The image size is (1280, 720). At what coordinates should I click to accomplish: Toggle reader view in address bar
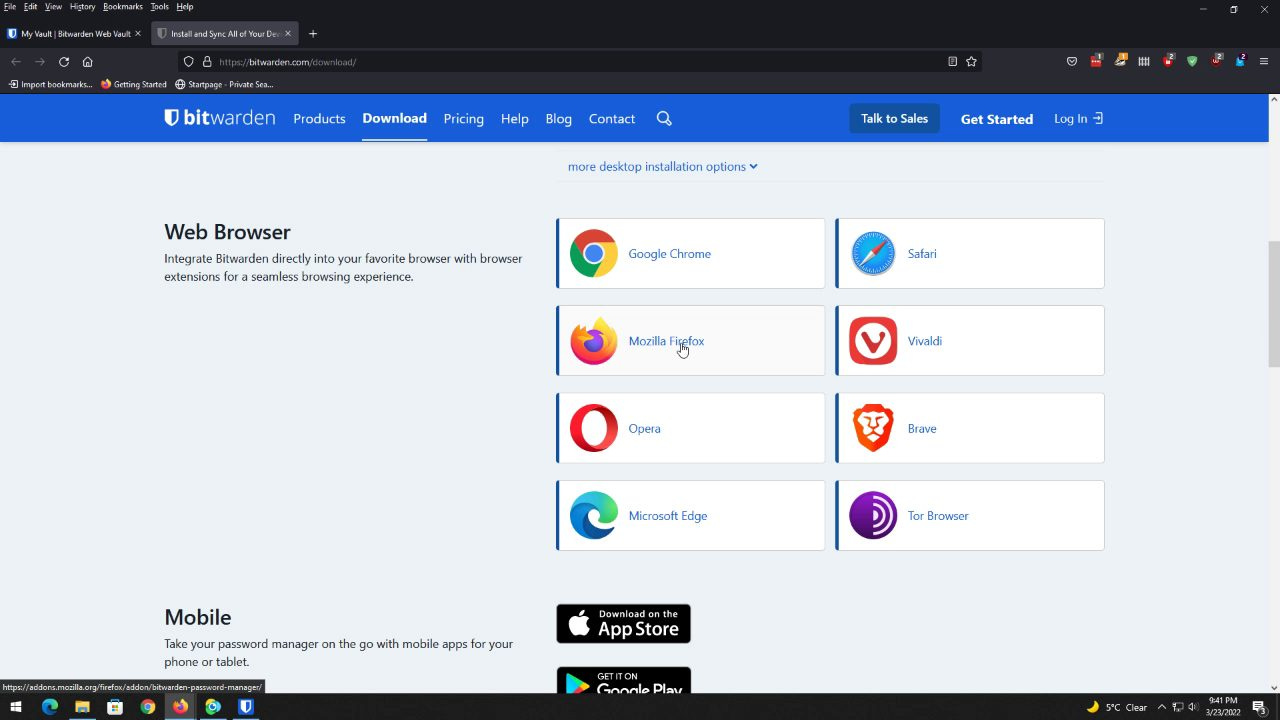click(953, 62)
